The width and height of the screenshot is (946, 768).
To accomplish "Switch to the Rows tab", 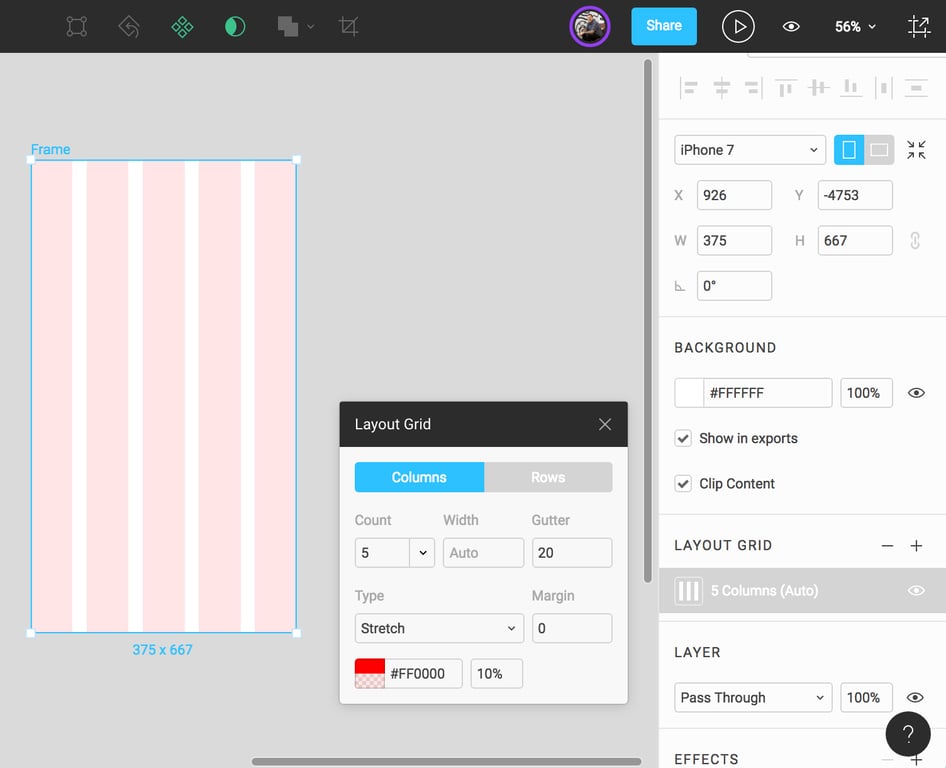I will point(548,477).
